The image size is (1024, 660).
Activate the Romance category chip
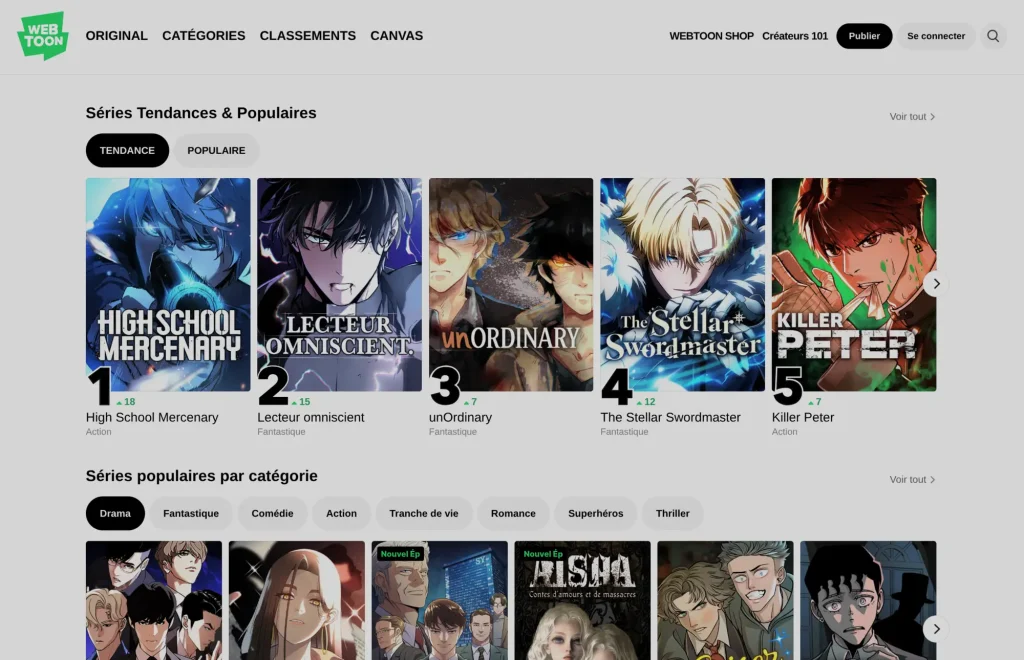click(x=513, y=513)
